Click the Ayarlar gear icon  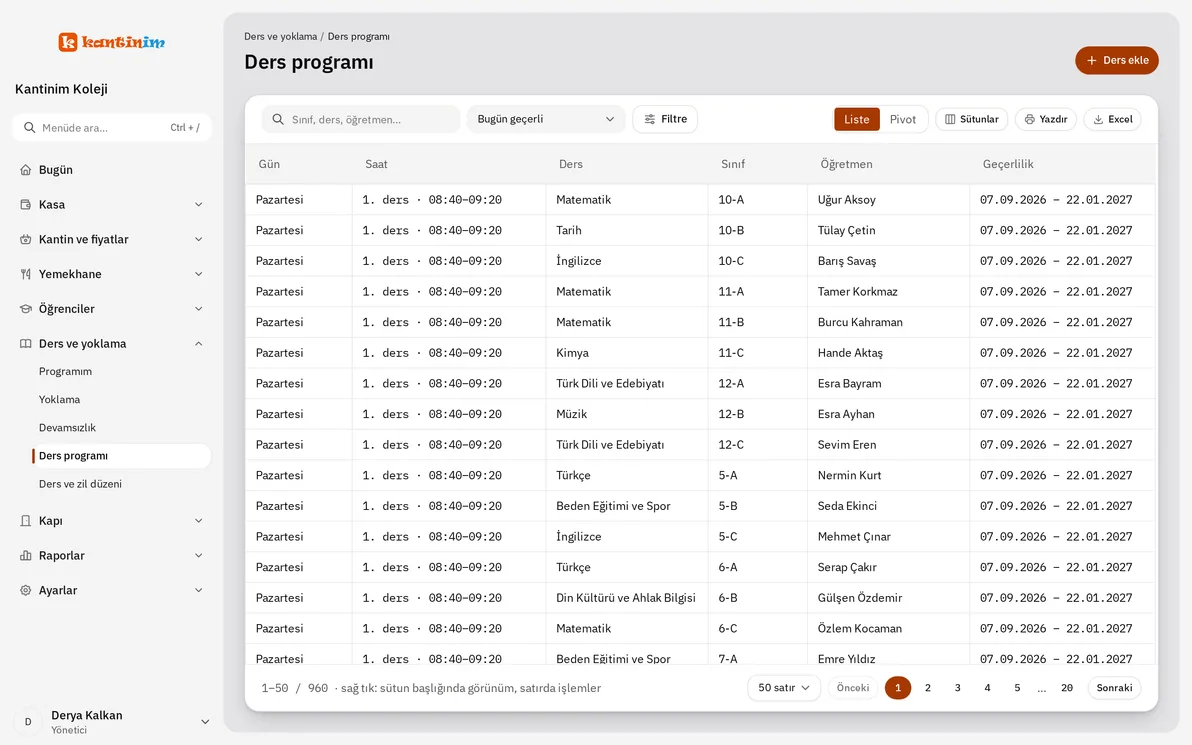pyautogui.click(x=26, y=591)
